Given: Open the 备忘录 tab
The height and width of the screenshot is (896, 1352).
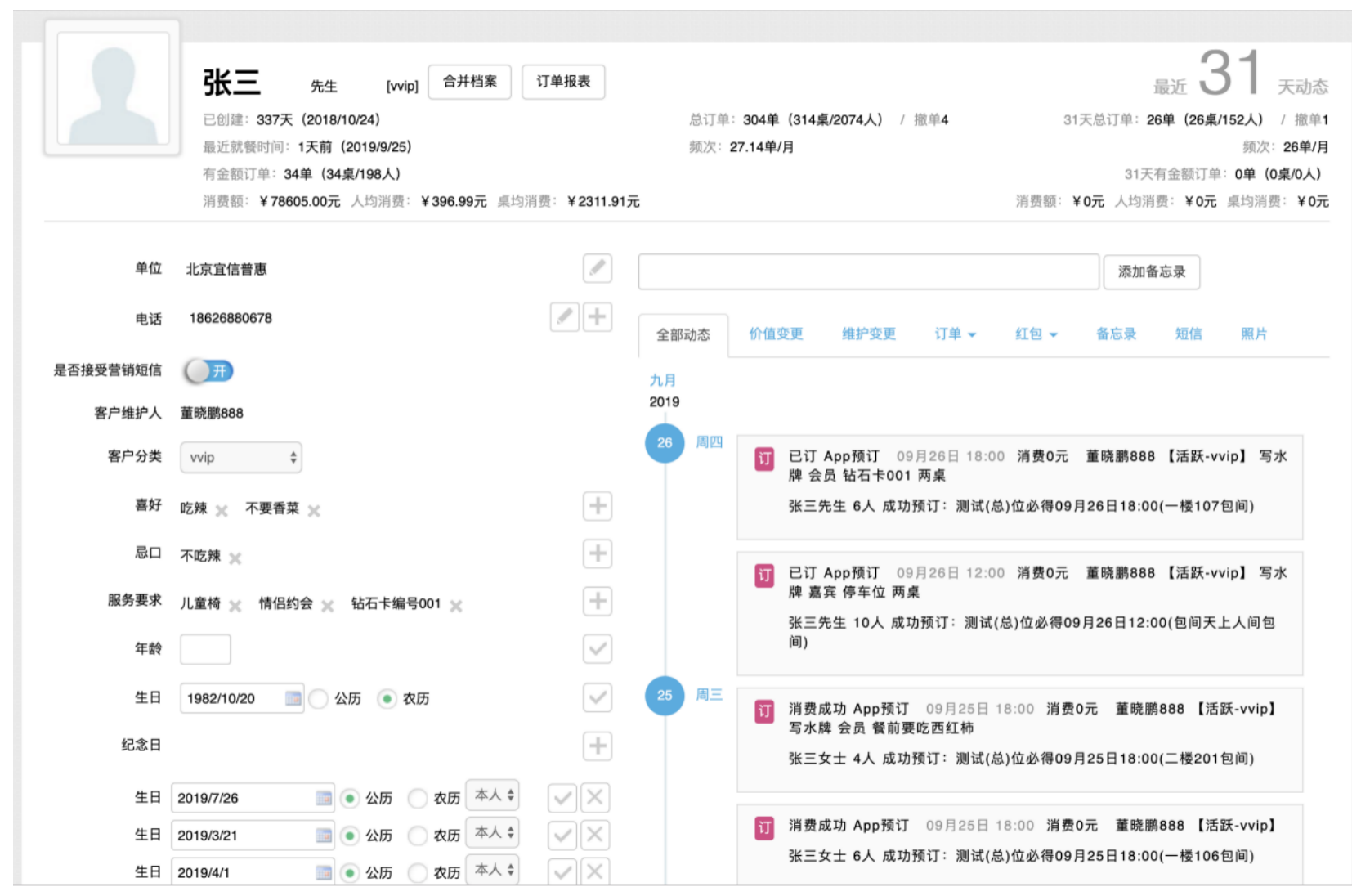Looking at the screenshot, I should click(x=1116, y=334).
